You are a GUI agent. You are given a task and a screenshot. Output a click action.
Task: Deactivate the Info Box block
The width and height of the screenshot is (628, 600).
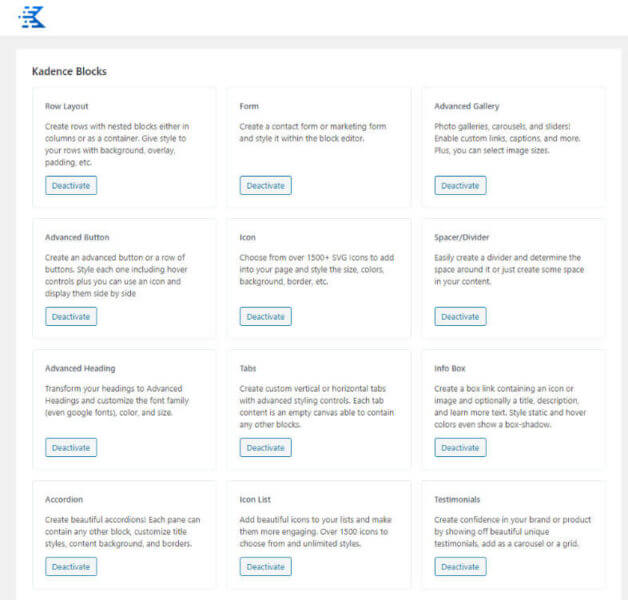click(460, 447)
